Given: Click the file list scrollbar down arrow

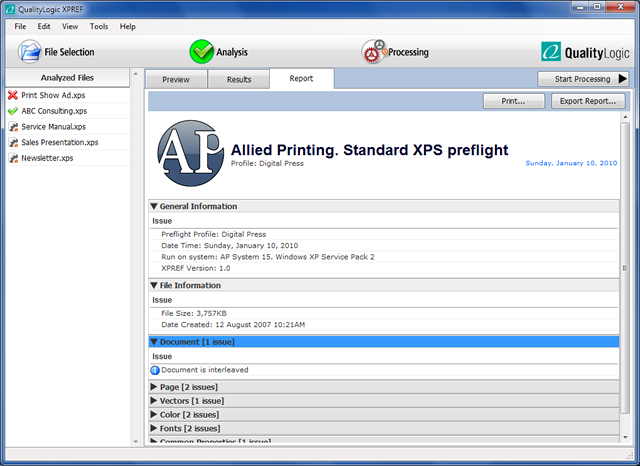Looking at the screenshot, I should pos(136,442).
